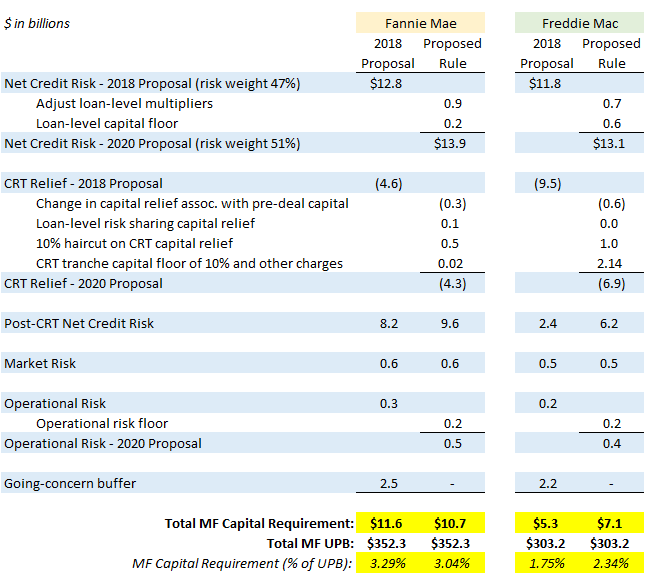
Task: Click the $12.8 Fannie Mae value
Action: click(x=386, y=83)
